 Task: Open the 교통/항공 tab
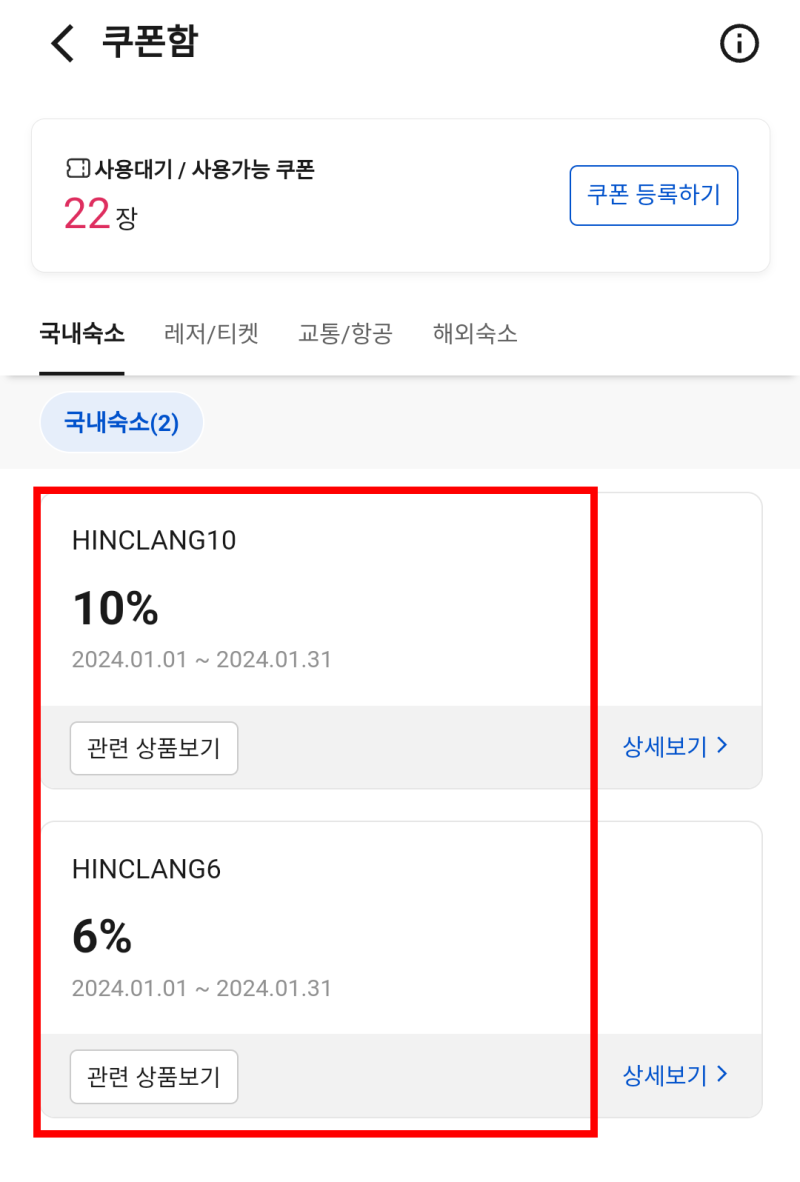pyautogui.click(x=345, y=334)
